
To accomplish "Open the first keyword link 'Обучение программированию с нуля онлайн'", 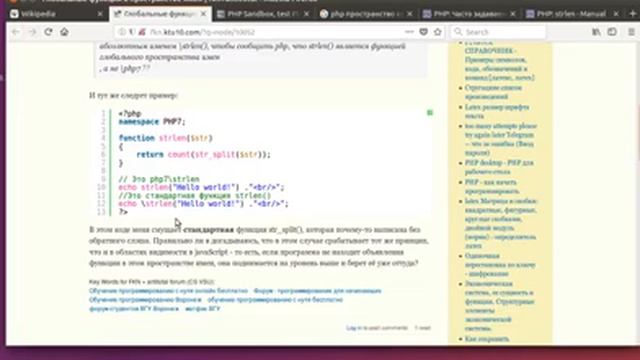I will (169, 291).
